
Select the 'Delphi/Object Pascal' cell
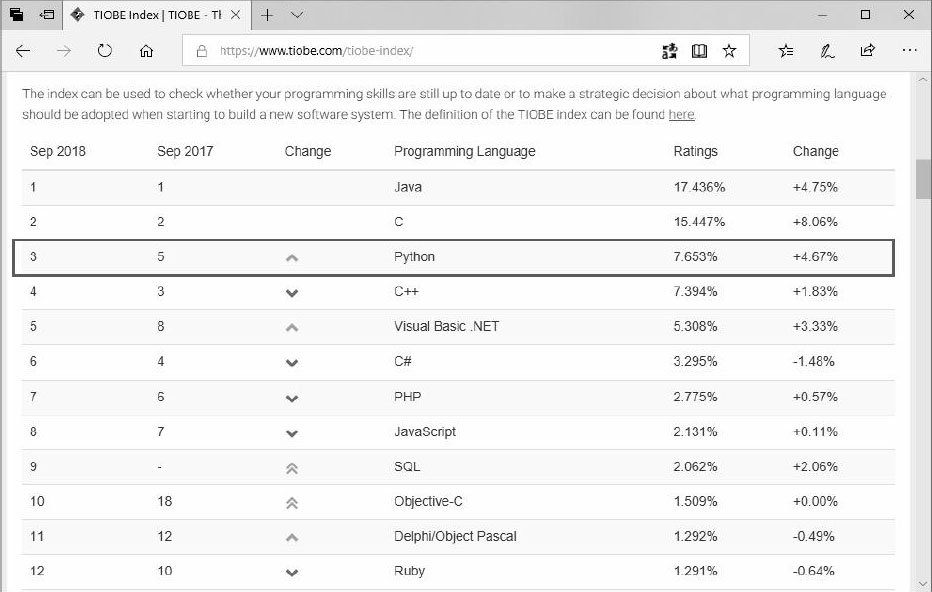click(455, 536)
